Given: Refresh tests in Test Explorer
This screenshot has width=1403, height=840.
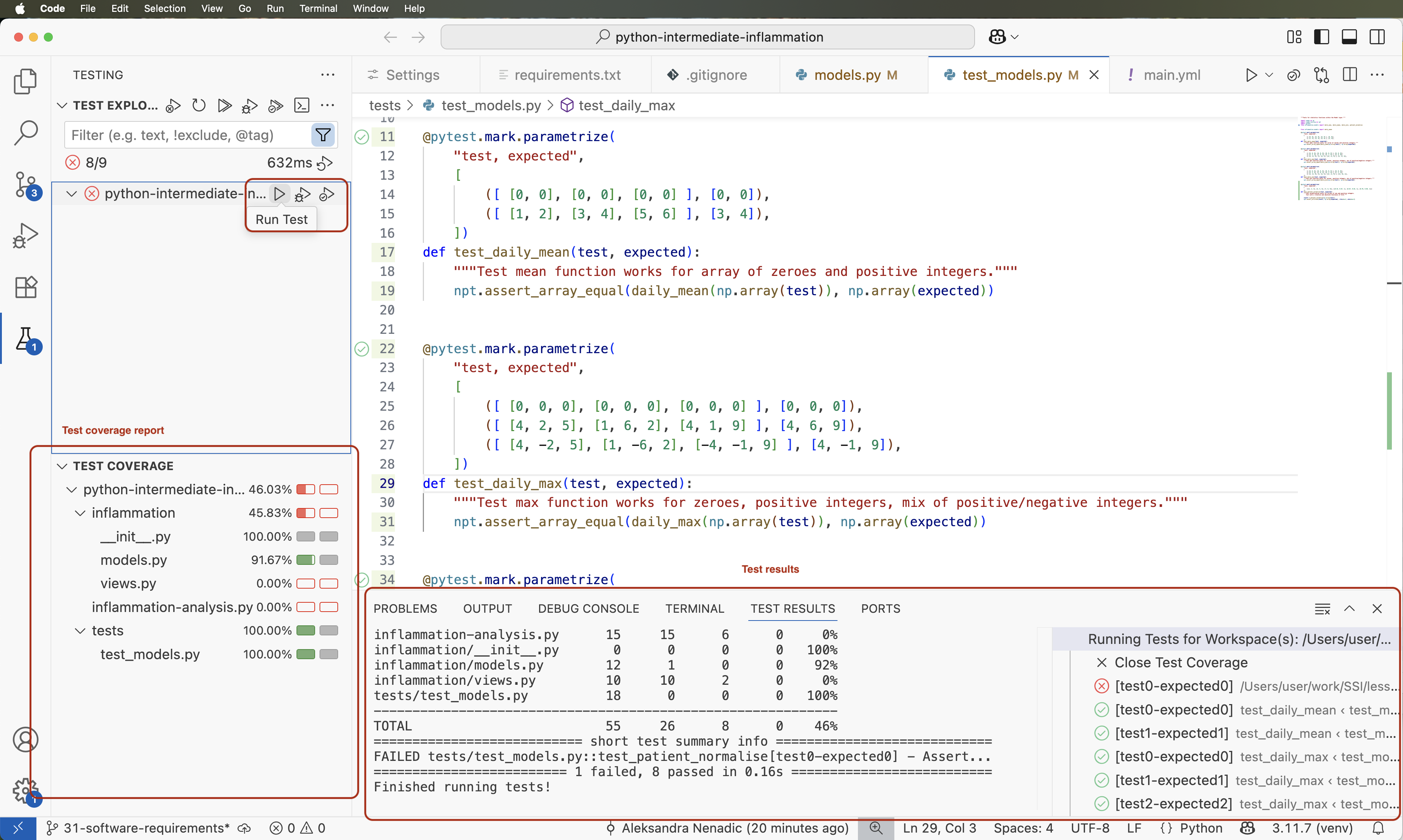Looking at the screenshot, I should coord(199,106).
